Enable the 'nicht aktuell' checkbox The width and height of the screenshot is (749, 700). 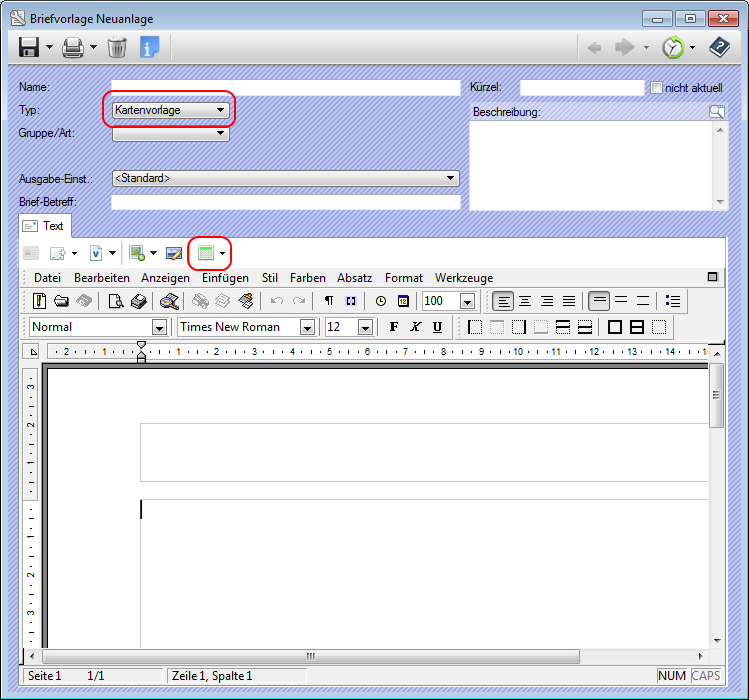[x=657, y=88]
